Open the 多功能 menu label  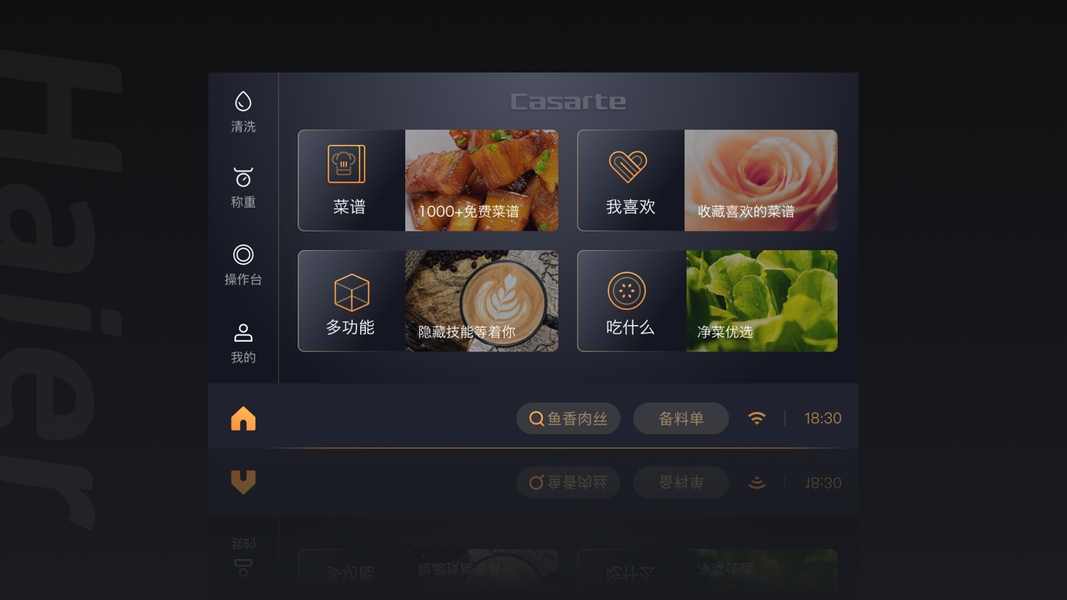350,327
